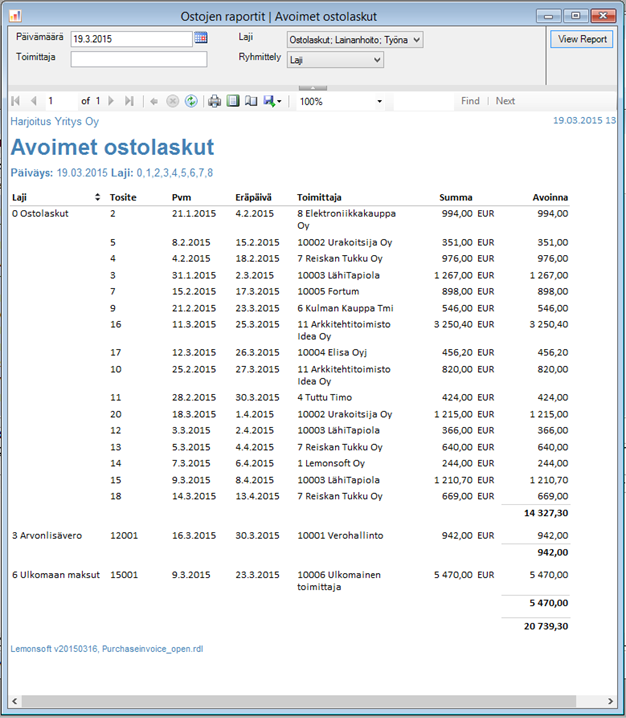Click the Tosite column header

point(123,197)
